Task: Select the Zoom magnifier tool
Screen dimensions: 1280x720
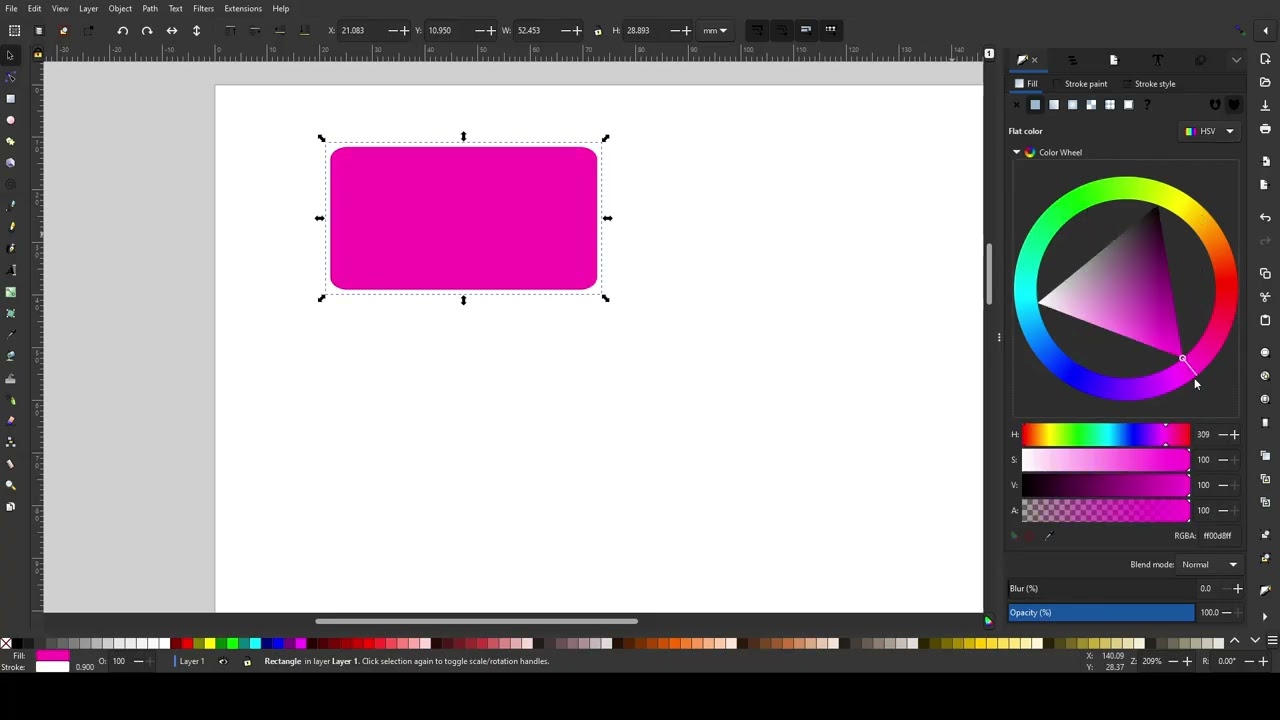Action: [10, 485]
